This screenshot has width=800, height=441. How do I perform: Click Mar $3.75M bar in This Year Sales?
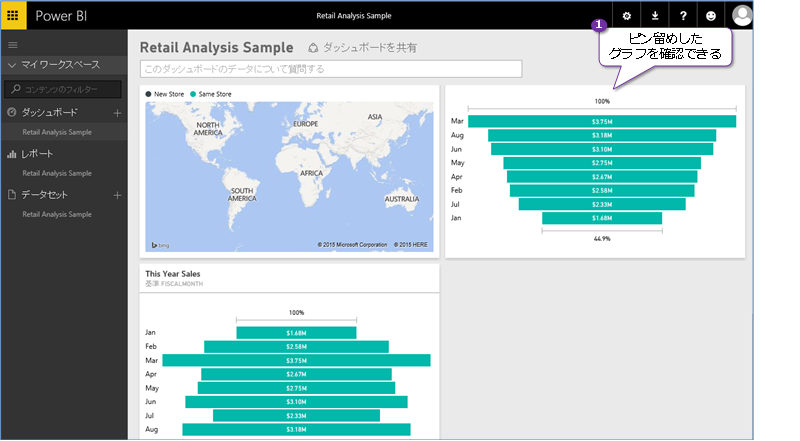pos(296,360)
